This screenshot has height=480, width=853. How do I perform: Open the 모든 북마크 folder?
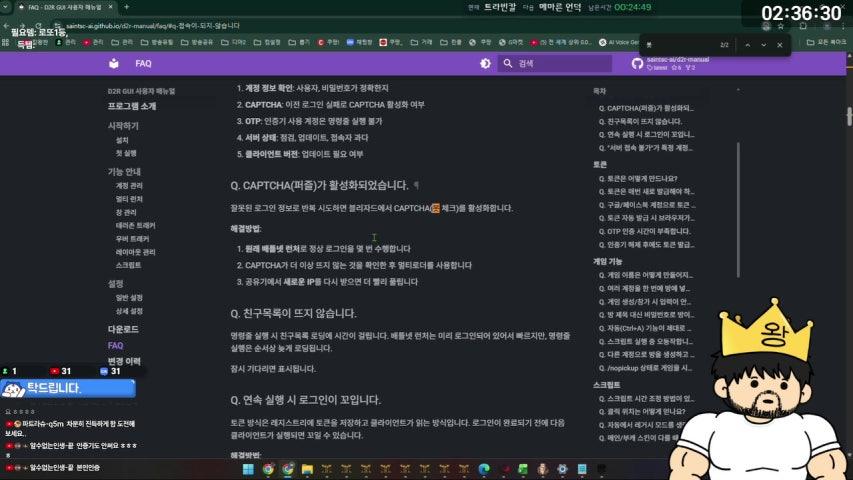tap(827, 42)
